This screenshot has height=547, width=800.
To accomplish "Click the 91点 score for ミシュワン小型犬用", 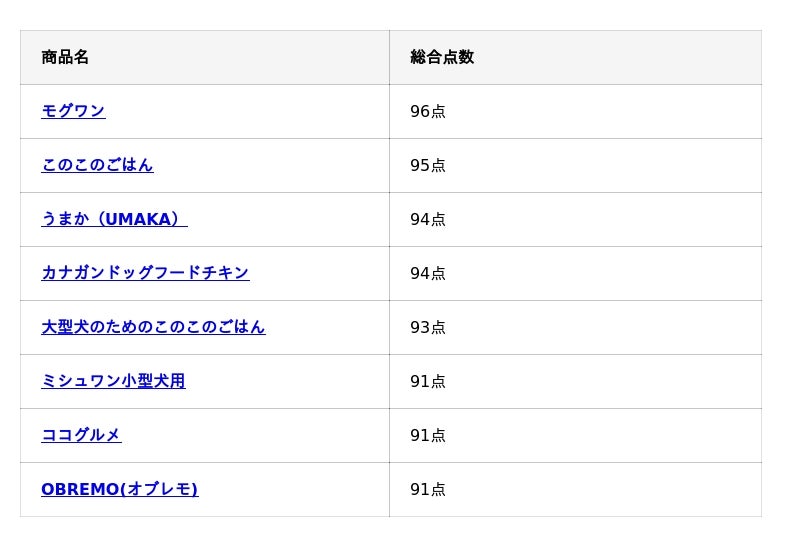I will pos(428,381).
